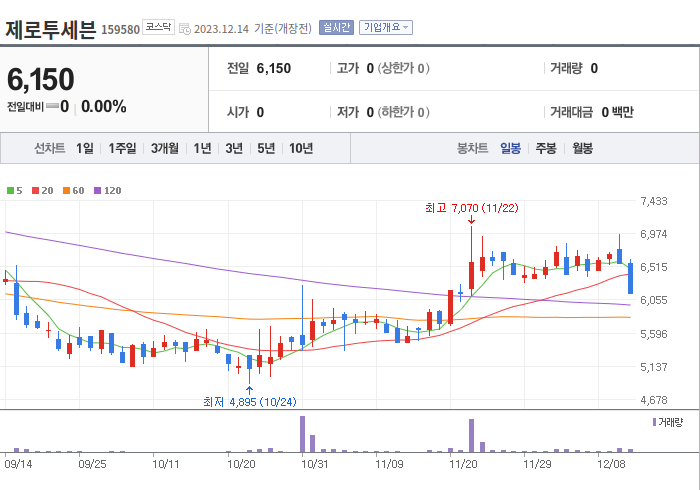
Task: Click the 0.00% change rate
Action: coord(104,107)
